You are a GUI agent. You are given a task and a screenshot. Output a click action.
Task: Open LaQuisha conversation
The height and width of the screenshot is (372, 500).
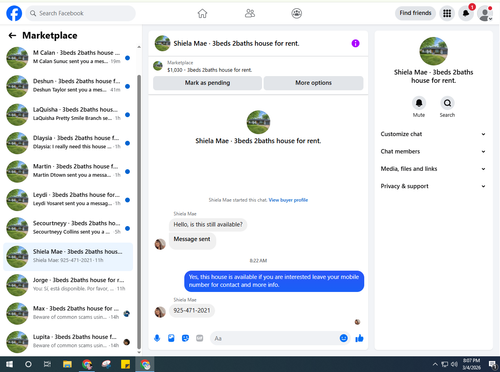[68, 114]
